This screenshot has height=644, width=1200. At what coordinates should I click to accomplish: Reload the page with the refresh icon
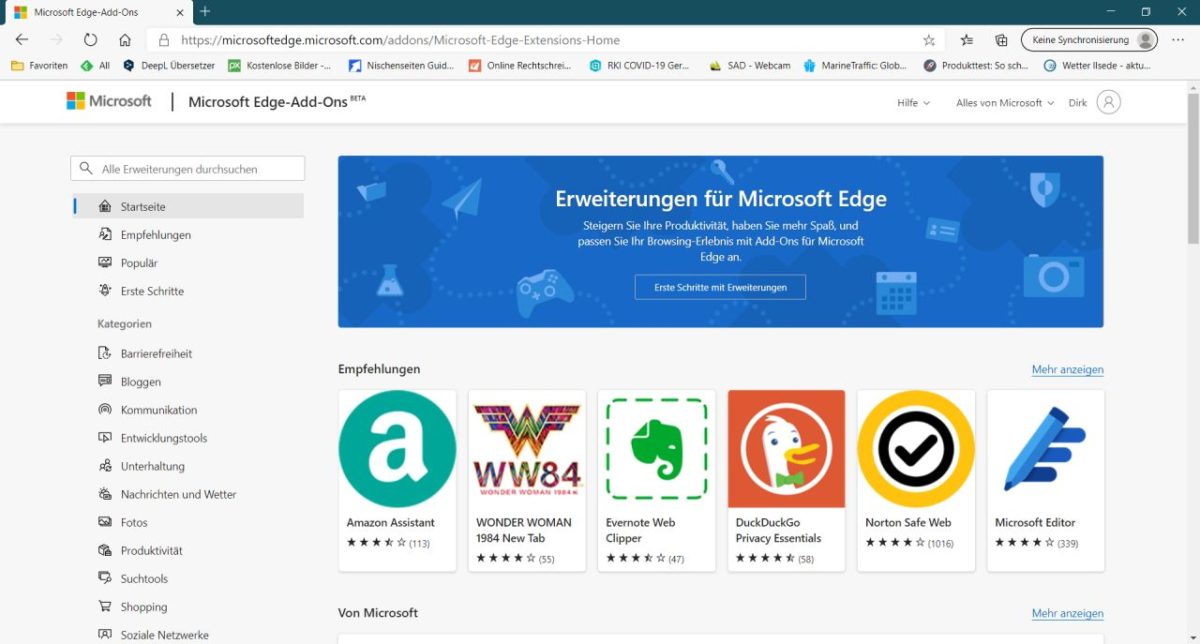coord(90,39)
